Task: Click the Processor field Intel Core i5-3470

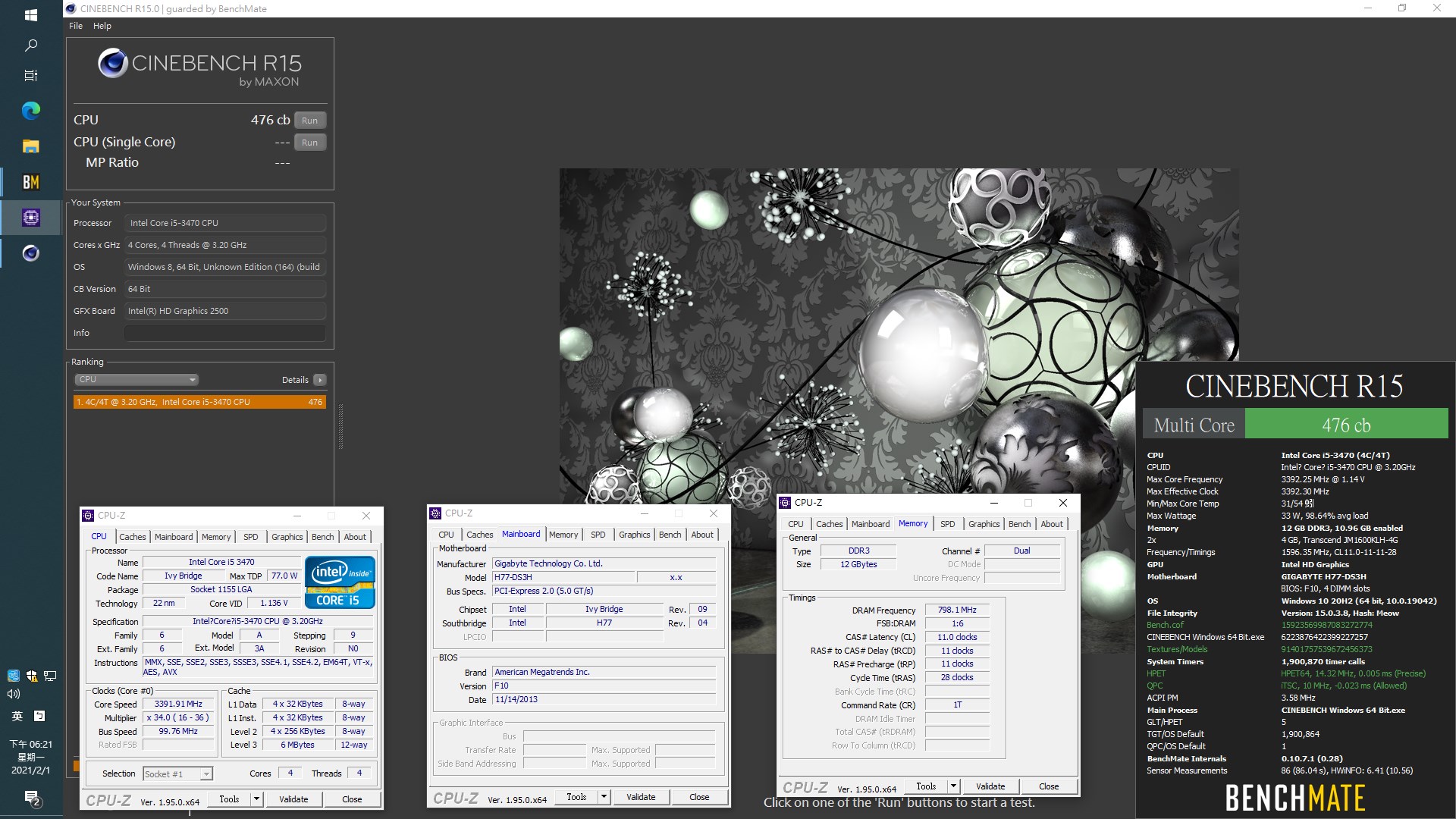Action: click(225, 223)
